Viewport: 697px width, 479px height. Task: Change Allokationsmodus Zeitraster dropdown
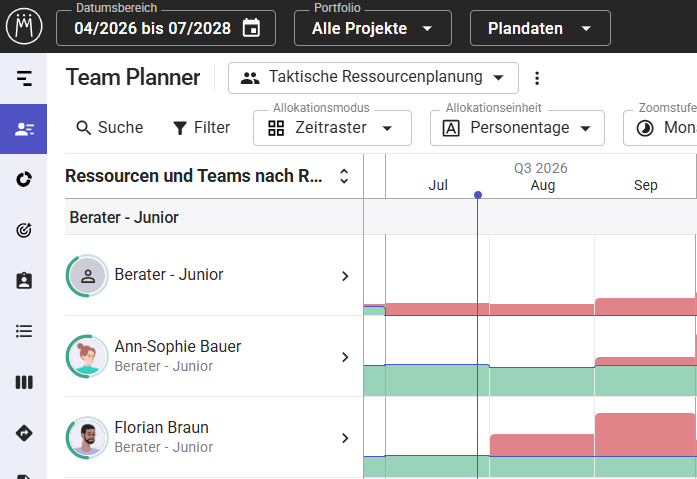332,128
